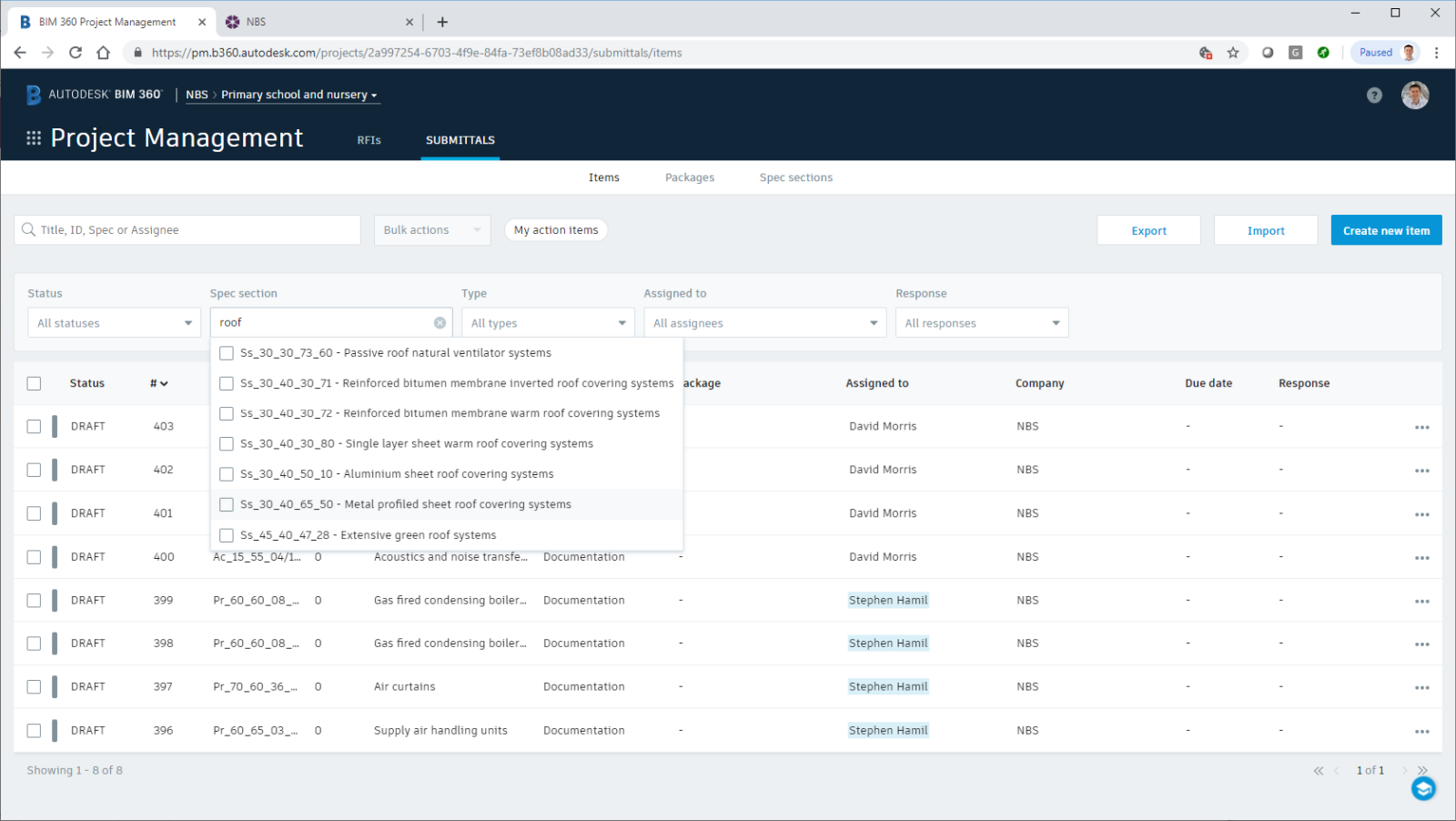Open the user profile avatar

point(1415,95)
